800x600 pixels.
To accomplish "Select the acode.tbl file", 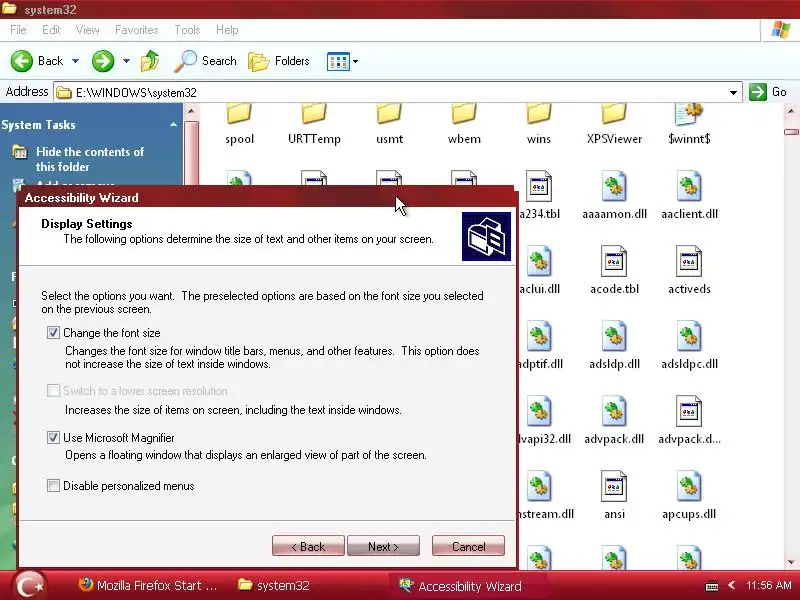I will 614,270.
